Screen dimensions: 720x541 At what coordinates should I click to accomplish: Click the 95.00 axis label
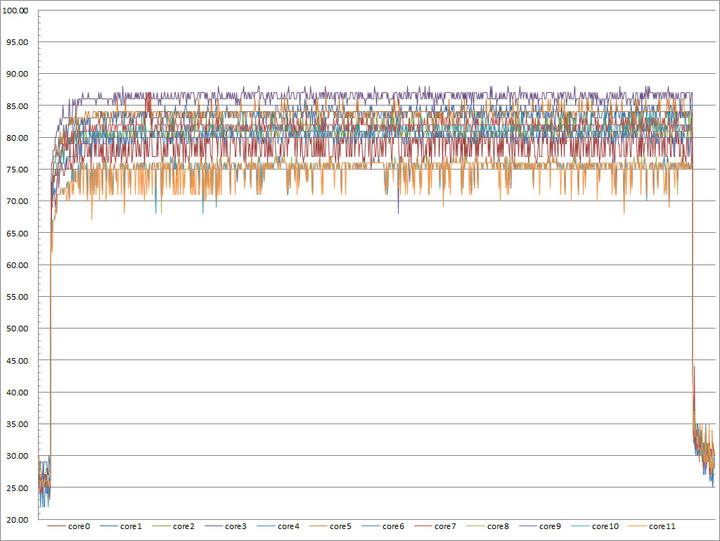click(x=17, y=42)
